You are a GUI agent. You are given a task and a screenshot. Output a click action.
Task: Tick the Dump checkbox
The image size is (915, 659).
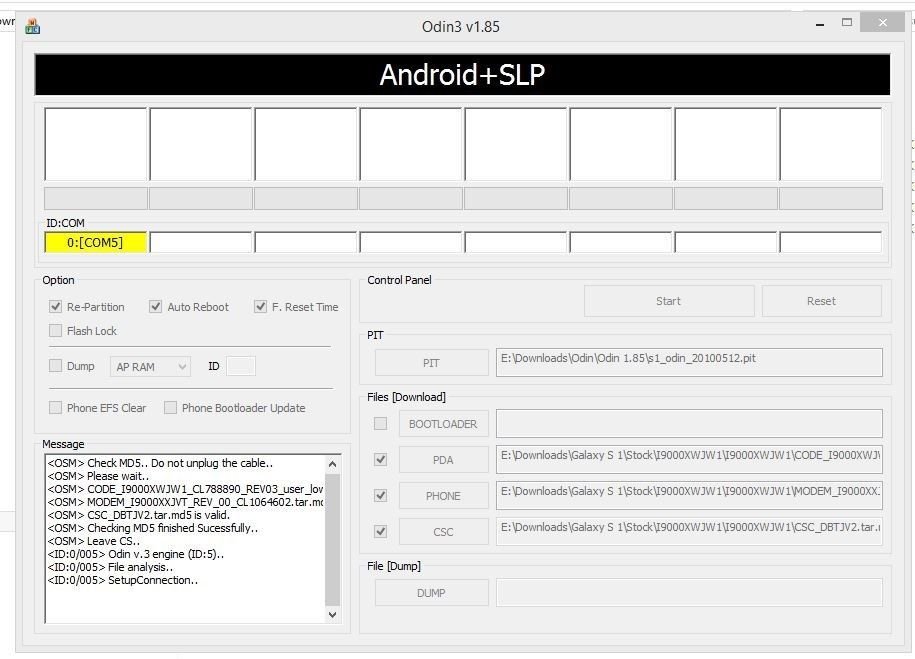pos(55,366)
